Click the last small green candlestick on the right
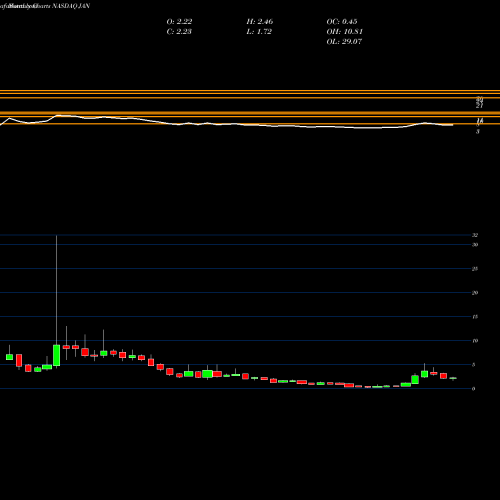 pyautogui.click(x=453, y=378)
